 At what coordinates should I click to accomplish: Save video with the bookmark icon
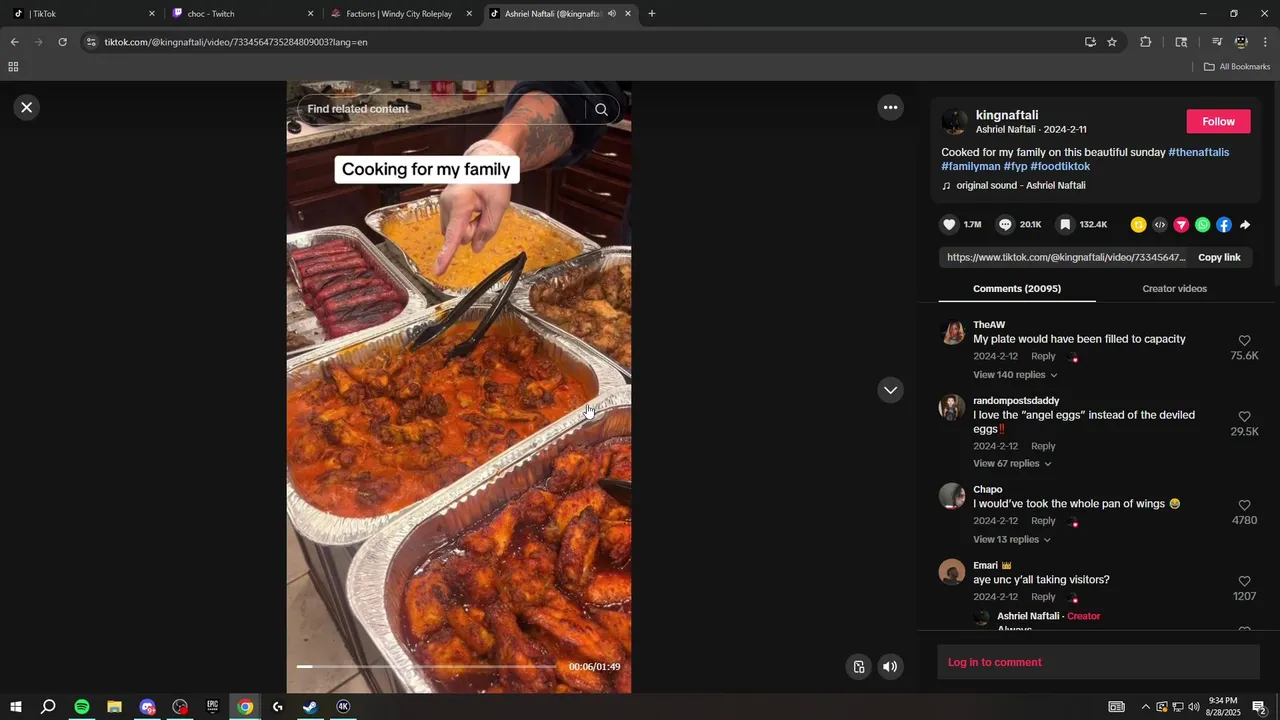(1066, 225)
